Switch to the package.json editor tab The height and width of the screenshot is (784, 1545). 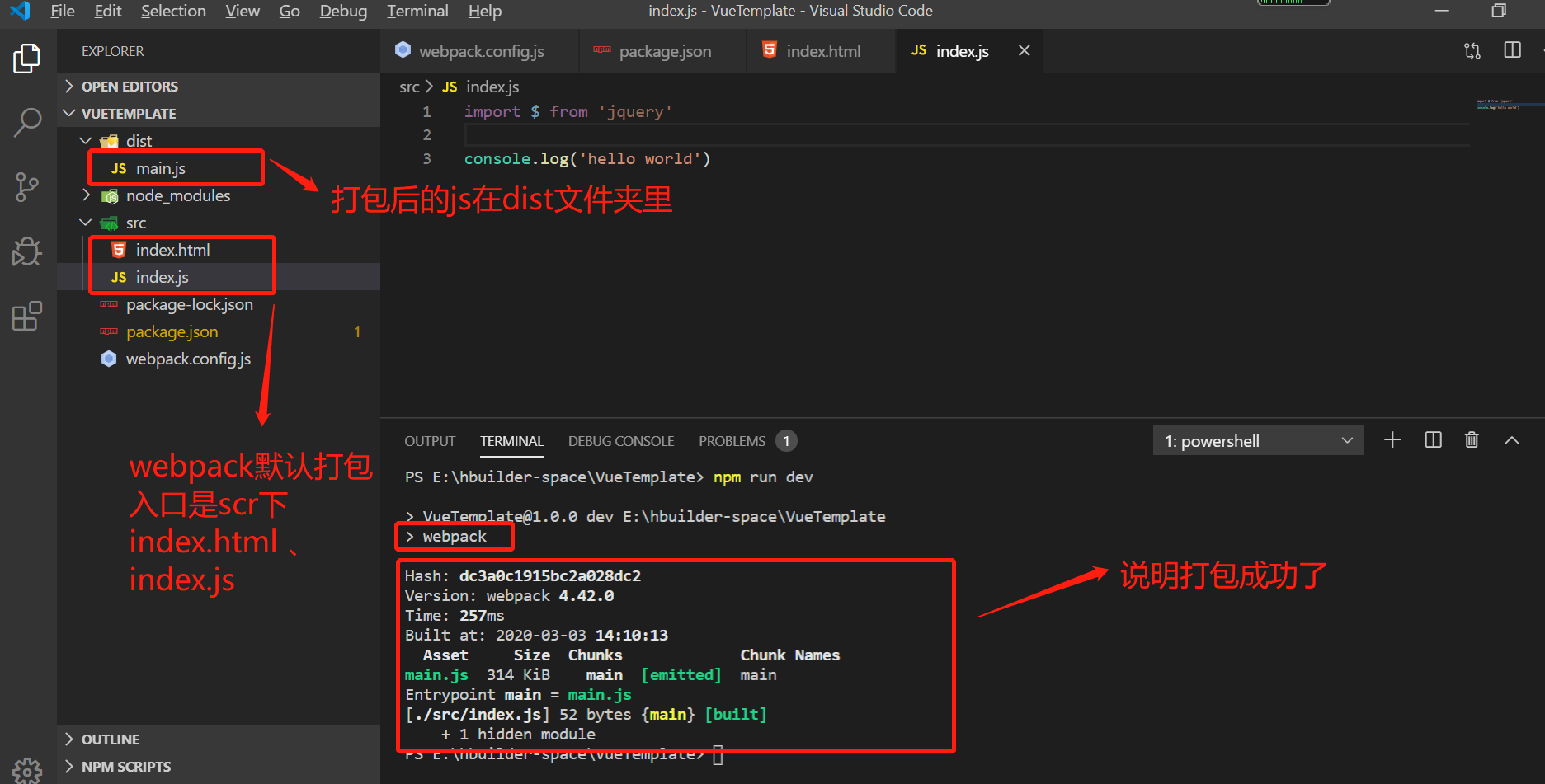pyautogui.click(x=663, y=51)
